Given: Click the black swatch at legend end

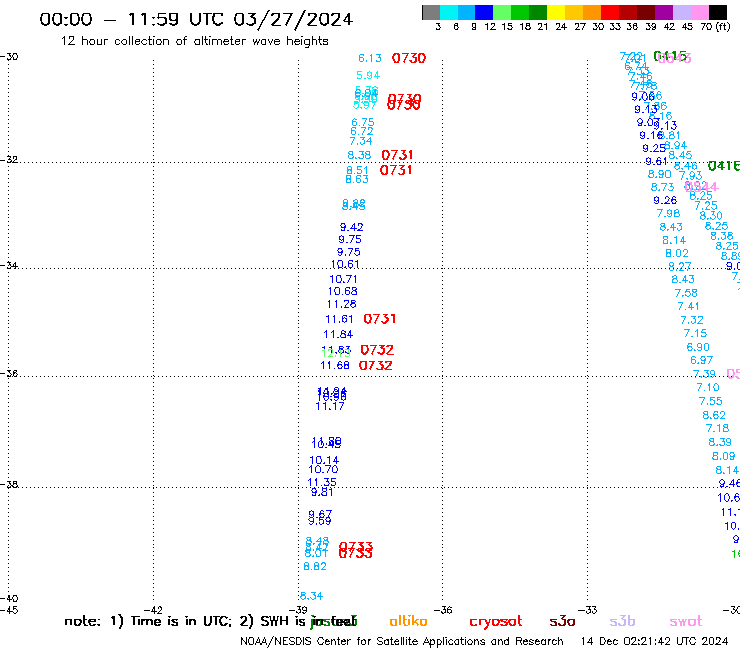Looking at the screenshot, I should (x=718, y=12).
